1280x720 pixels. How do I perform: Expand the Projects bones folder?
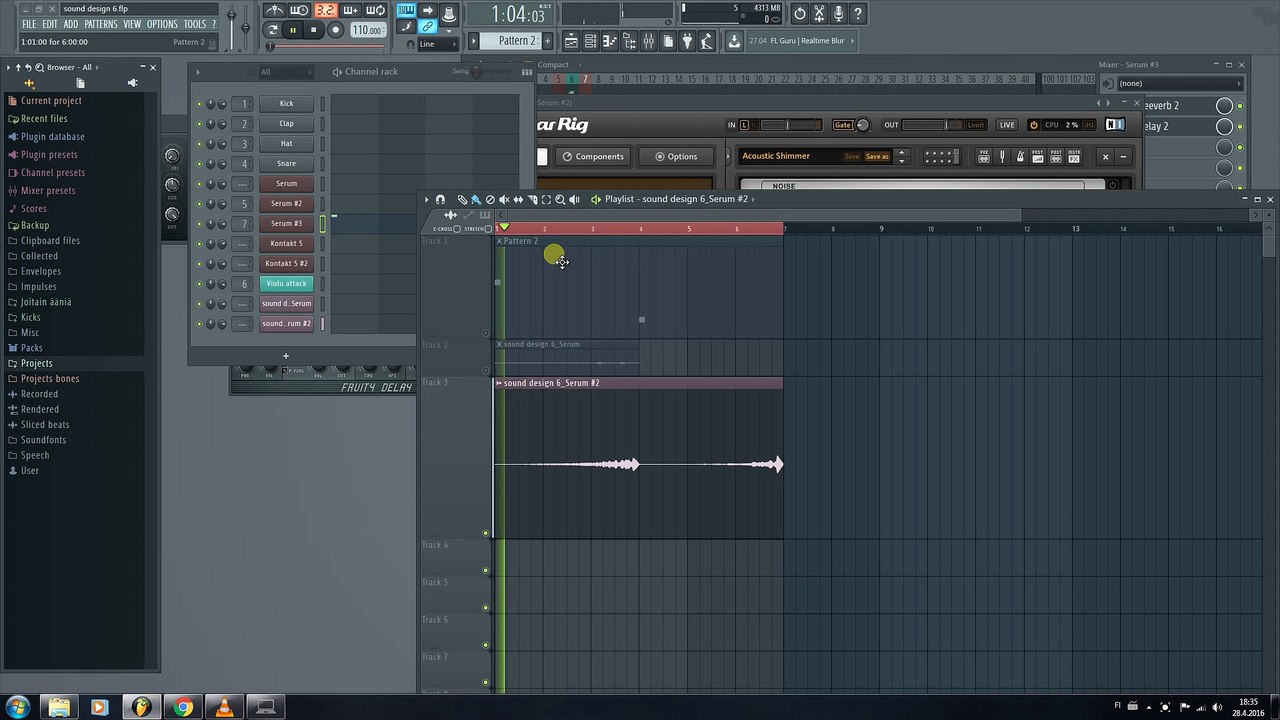tap(50, 379)
